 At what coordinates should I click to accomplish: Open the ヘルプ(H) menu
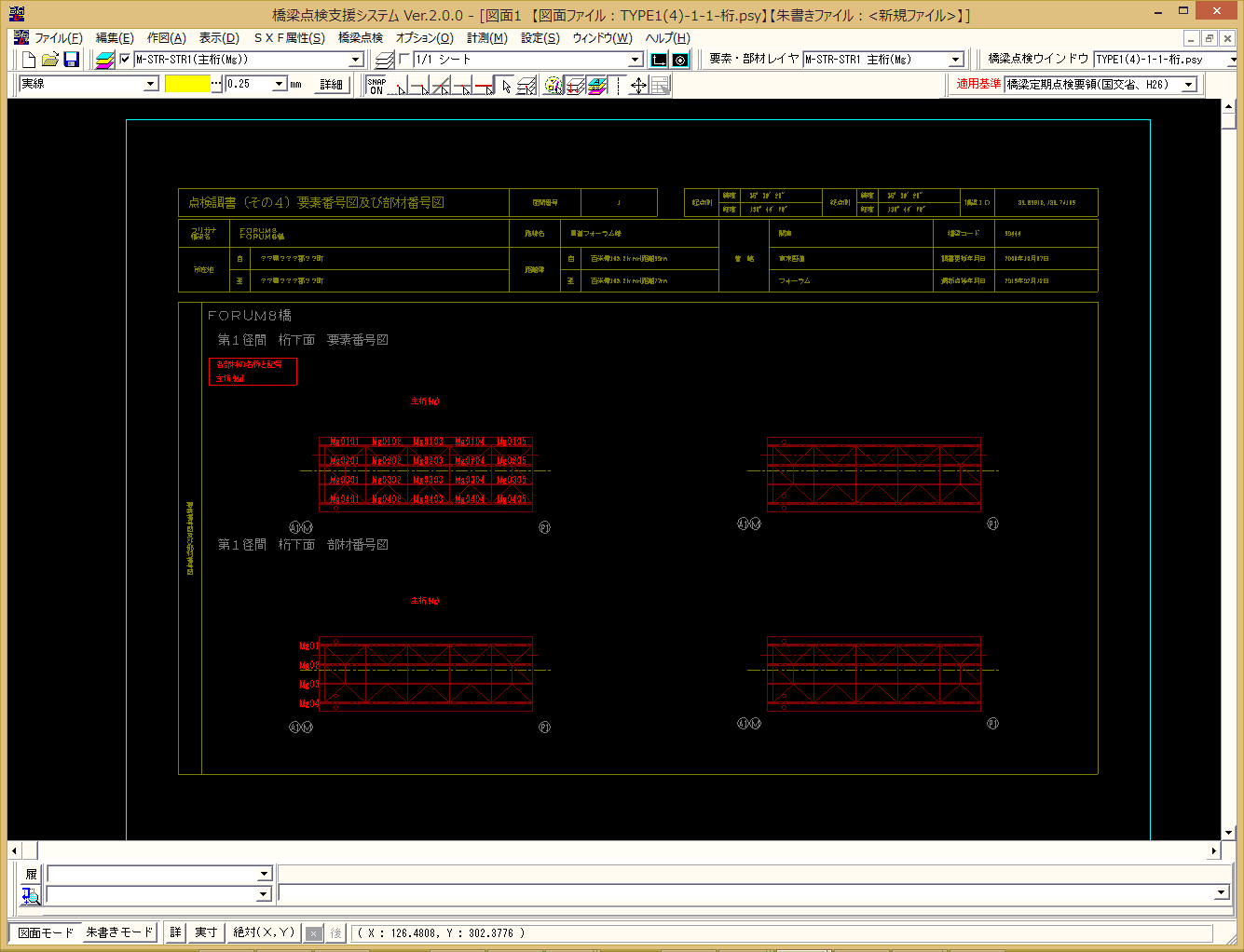[668, 38]
